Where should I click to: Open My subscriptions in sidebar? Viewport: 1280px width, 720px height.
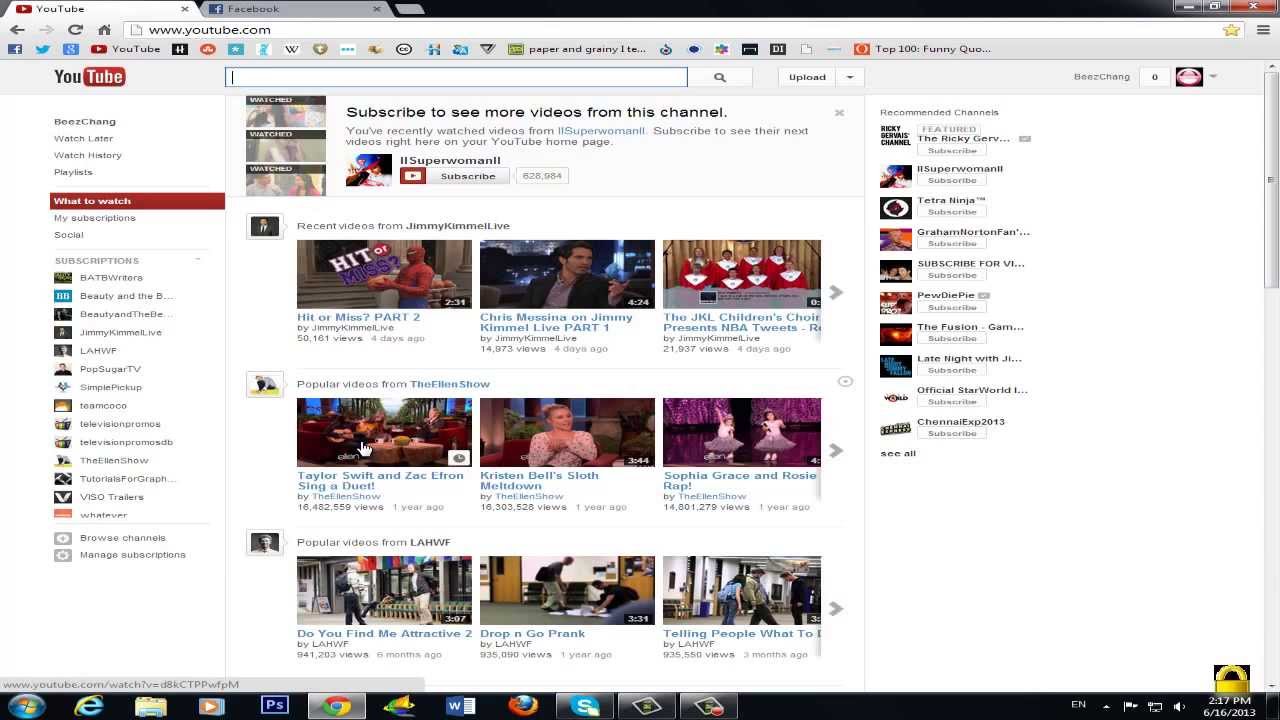tap(94, 218)
